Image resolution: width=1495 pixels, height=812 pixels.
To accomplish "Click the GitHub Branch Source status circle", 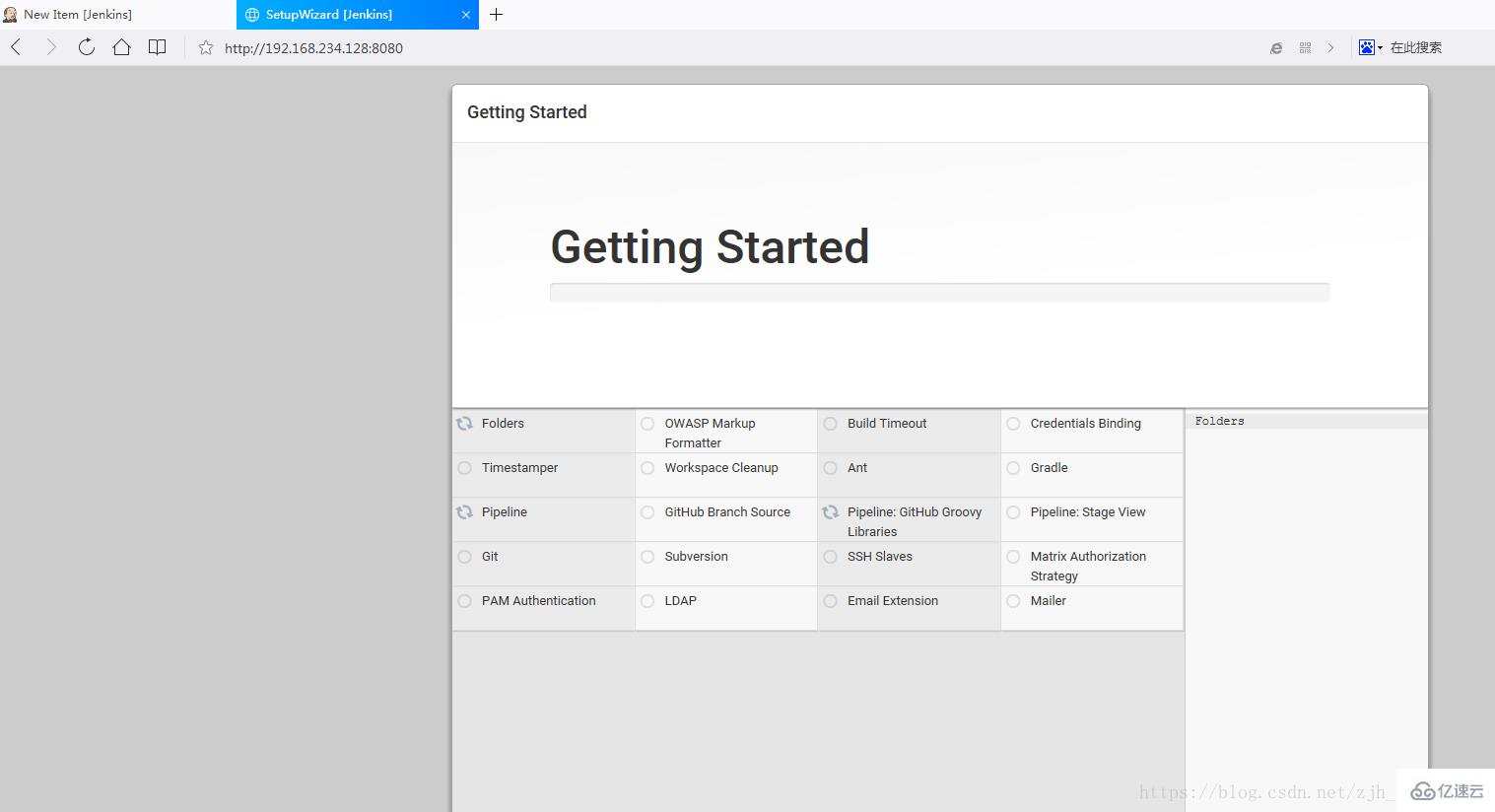I will [x=647, y=512].
